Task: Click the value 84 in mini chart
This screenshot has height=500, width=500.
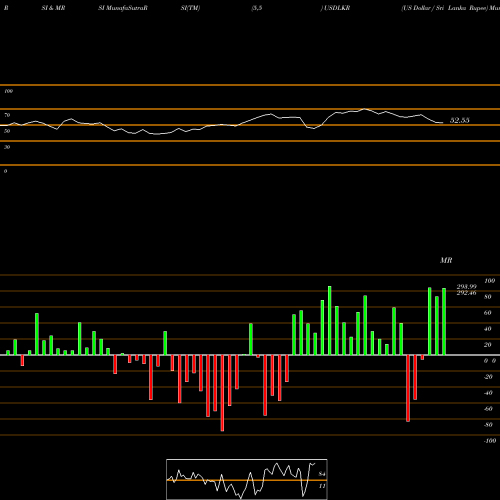Action: click(x=322, y=474)
